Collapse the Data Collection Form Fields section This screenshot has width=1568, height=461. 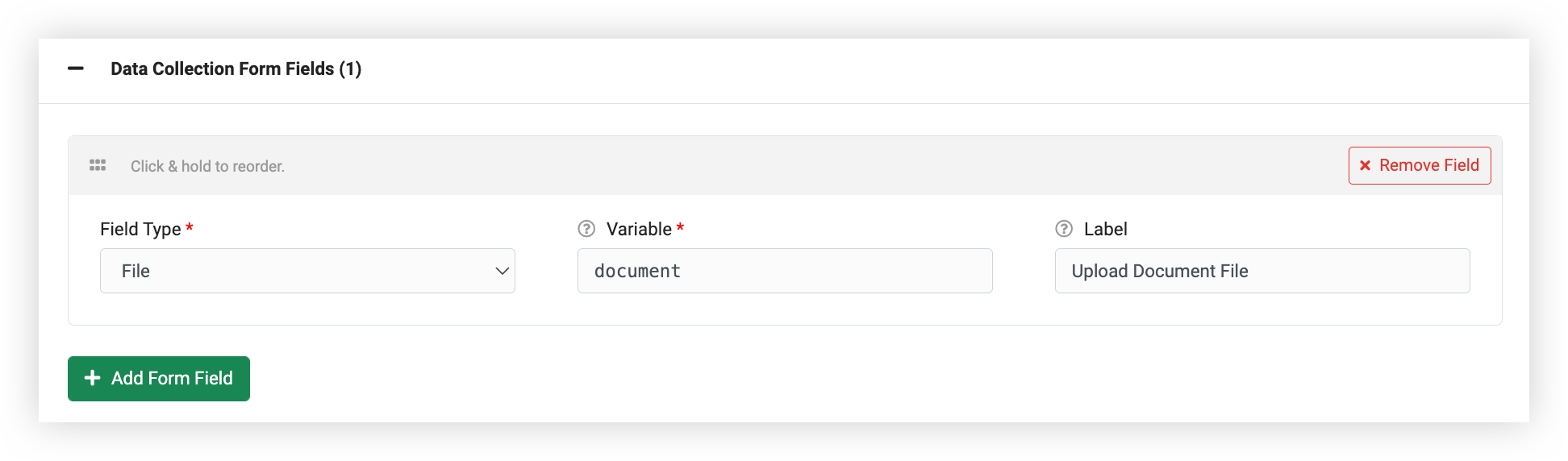pyautogui.click(x=76, y=69)
